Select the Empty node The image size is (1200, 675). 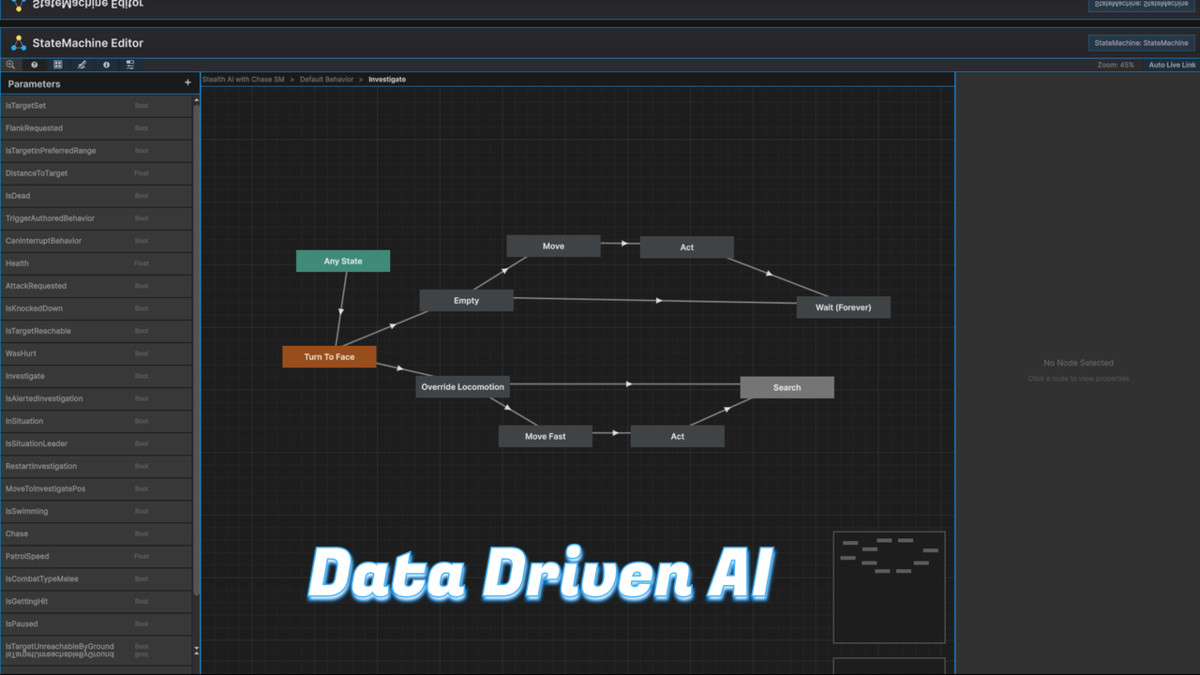coord(466,300)
